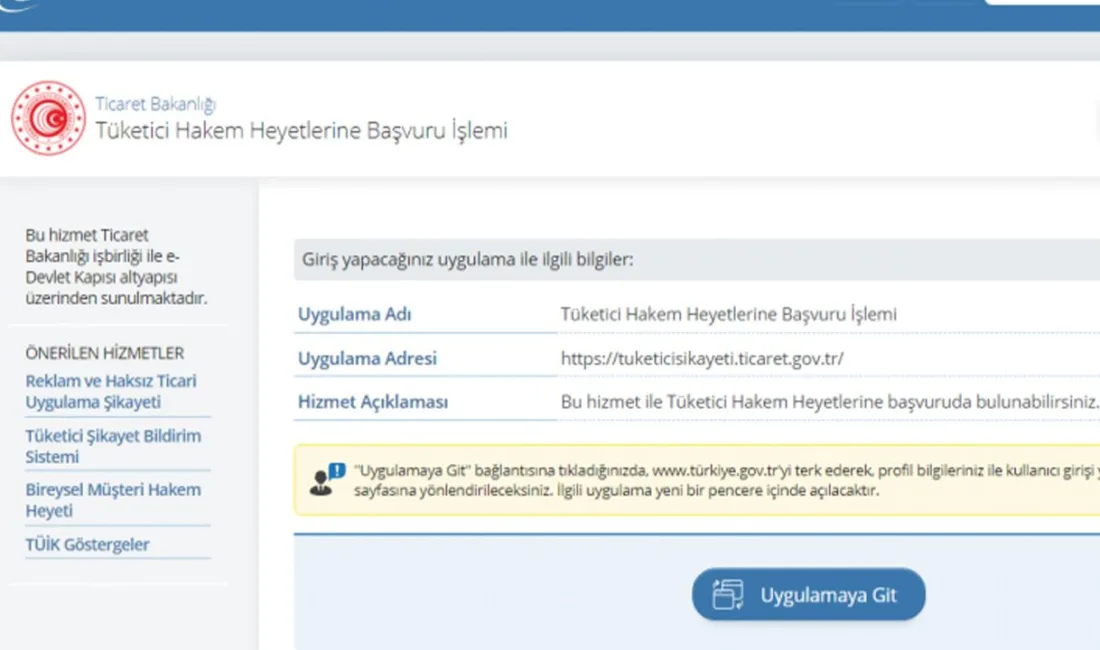
Task: Click the Uygulama Adı label
Action: click(353, 313)
